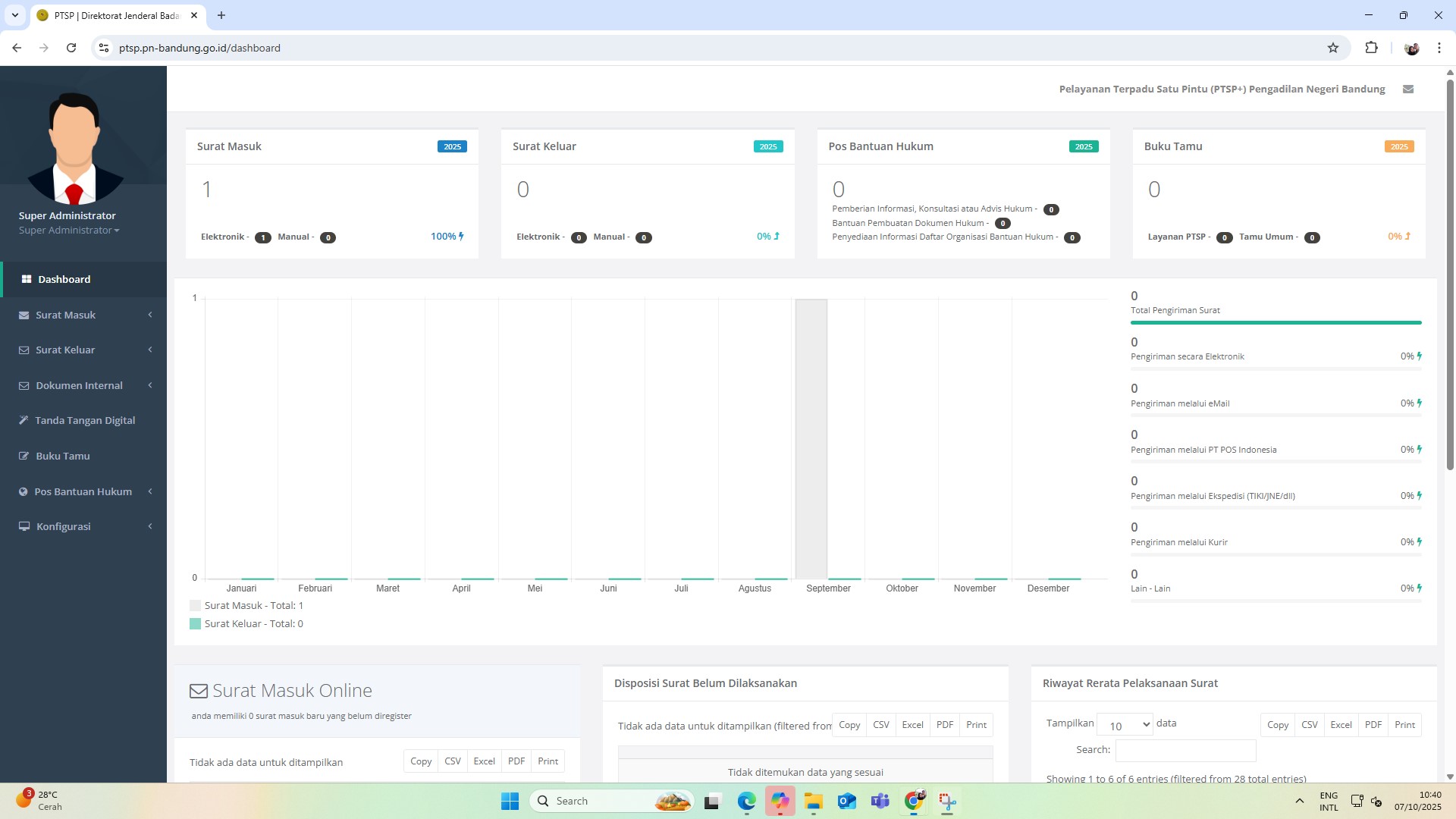Bookmark page with the star icon
1456x819 pixels.
click(1333, 48)
